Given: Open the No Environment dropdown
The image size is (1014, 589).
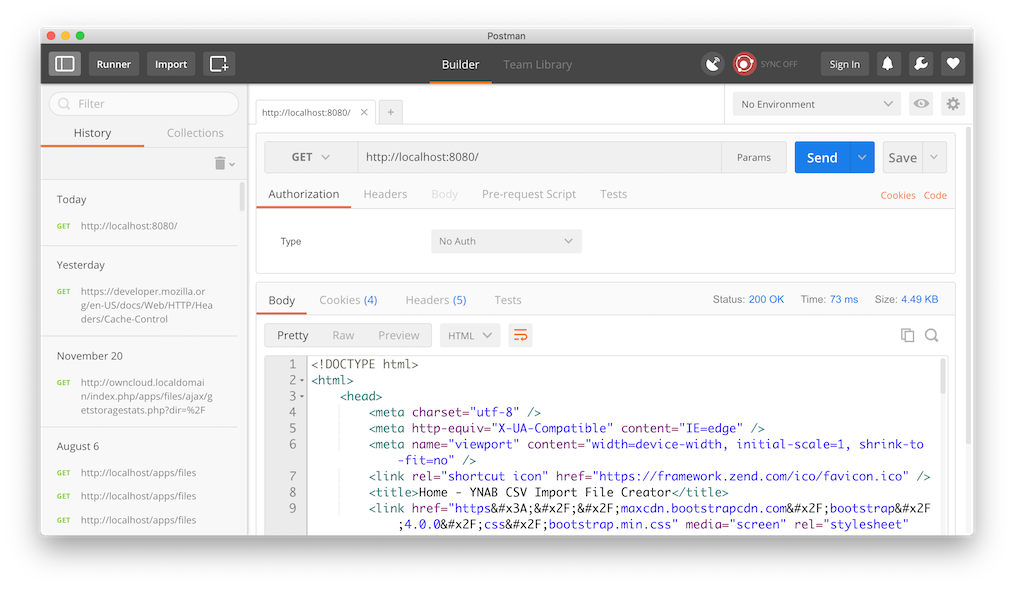Looking at the screenshot, I should [817, 103].
